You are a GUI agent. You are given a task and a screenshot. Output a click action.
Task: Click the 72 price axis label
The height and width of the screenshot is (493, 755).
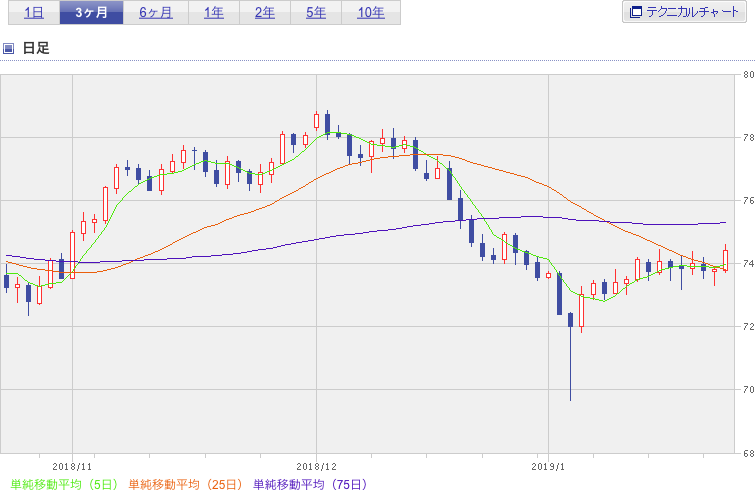click(x=749, y=326)
